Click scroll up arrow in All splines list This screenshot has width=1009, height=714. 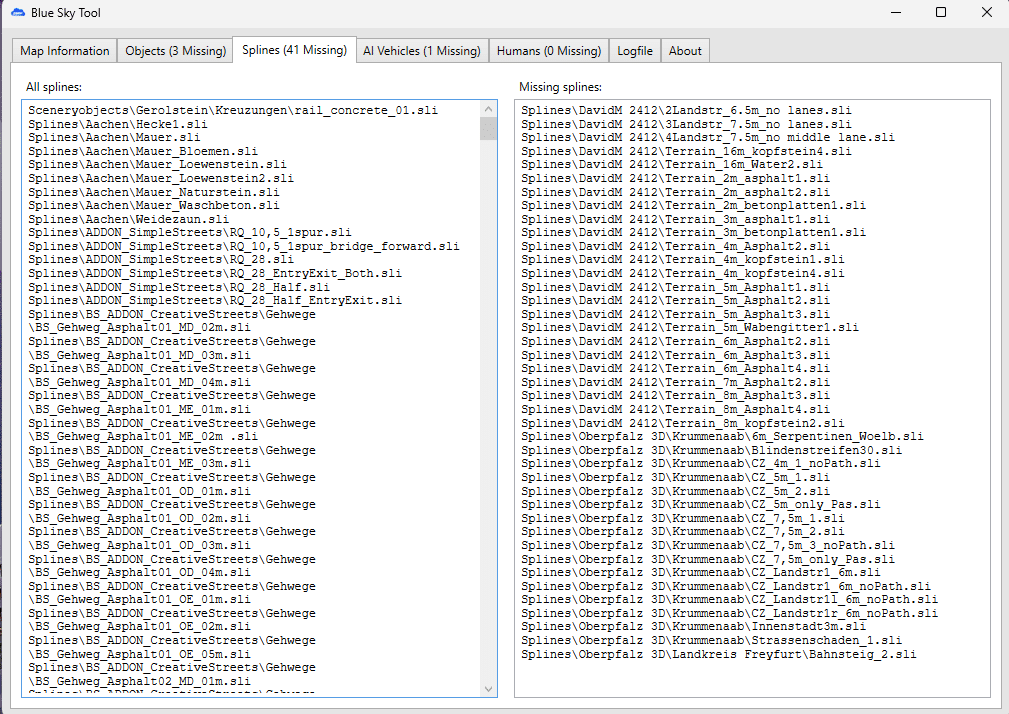tap(489, 109)
